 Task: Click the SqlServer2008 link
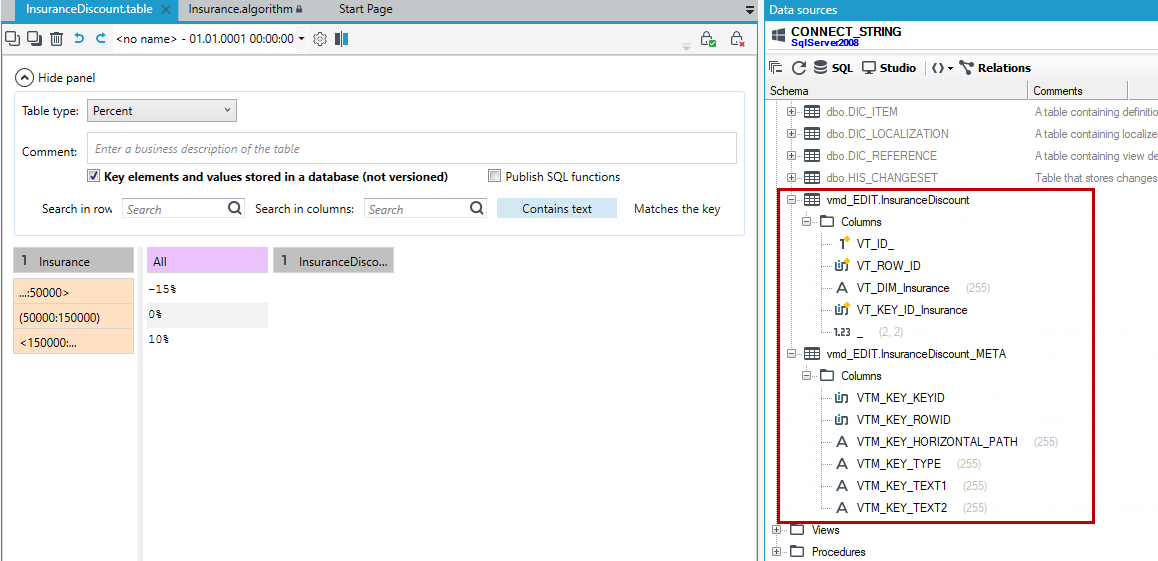(824, 43)
